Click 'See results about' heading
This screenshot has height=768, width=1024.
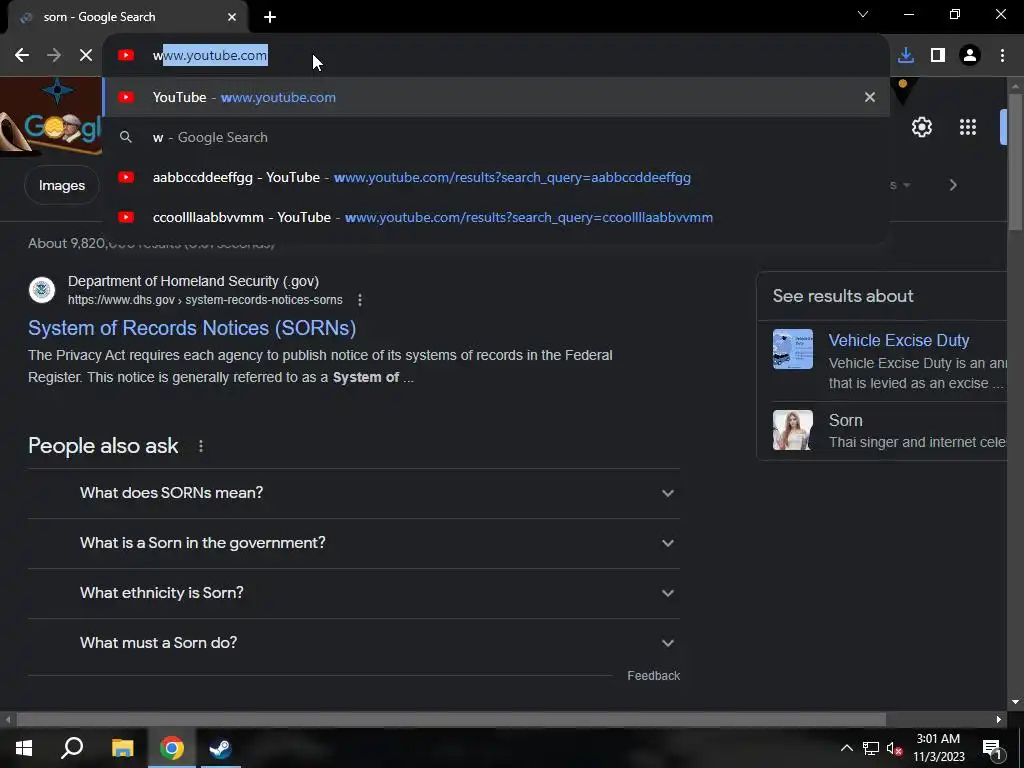pyautogui.click(x=843, y=296)
